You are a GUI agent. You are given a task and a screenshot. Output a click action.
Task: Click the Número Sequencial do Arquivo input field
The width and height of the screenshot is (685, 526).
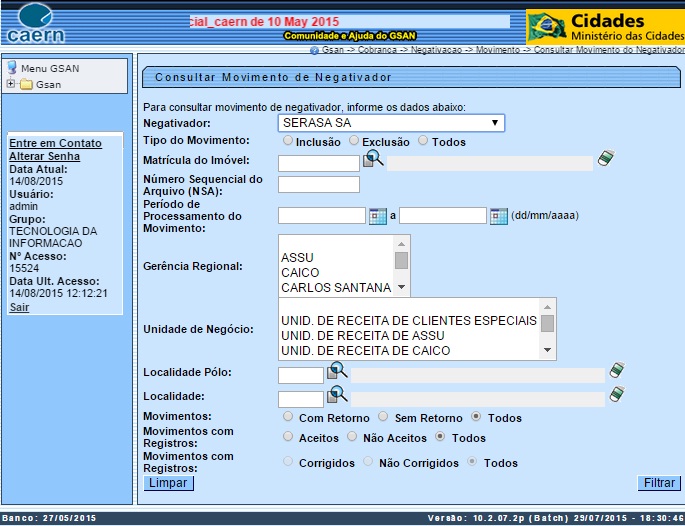click(x=318, y=184)
